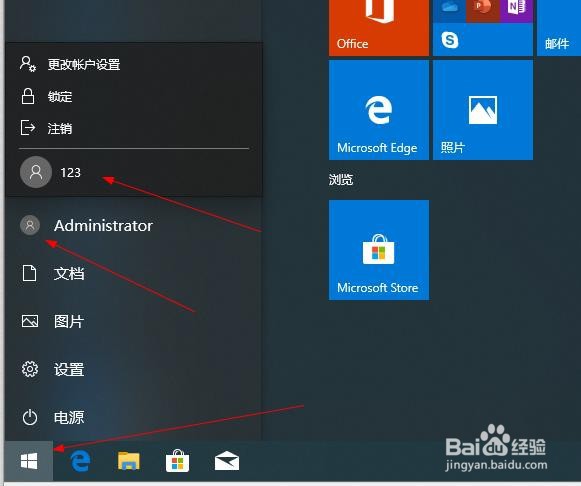Click the Windows Start button
This screenshot has width=581, height=486.
coord(29,461)
